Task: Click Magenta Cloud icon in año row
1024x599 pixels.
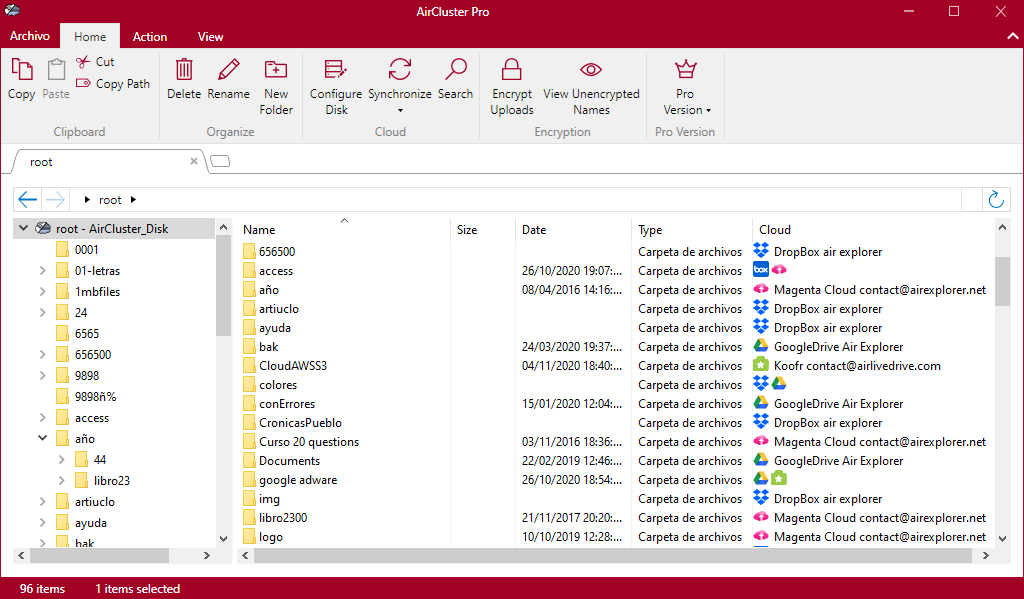Action: click(761, 289)
